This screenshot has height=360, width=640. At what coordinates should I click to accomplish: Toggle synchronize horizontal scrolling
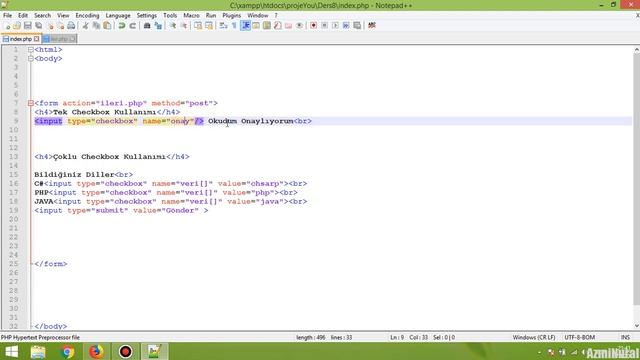point(209,26)
